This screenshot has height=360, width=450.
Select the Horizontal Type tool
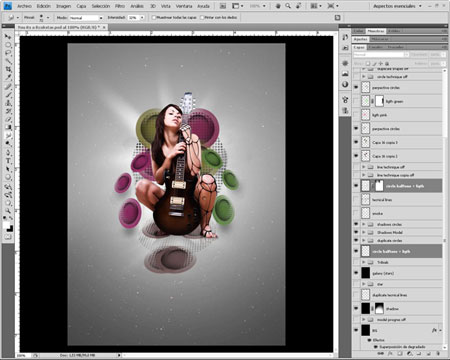coord(8,161)
